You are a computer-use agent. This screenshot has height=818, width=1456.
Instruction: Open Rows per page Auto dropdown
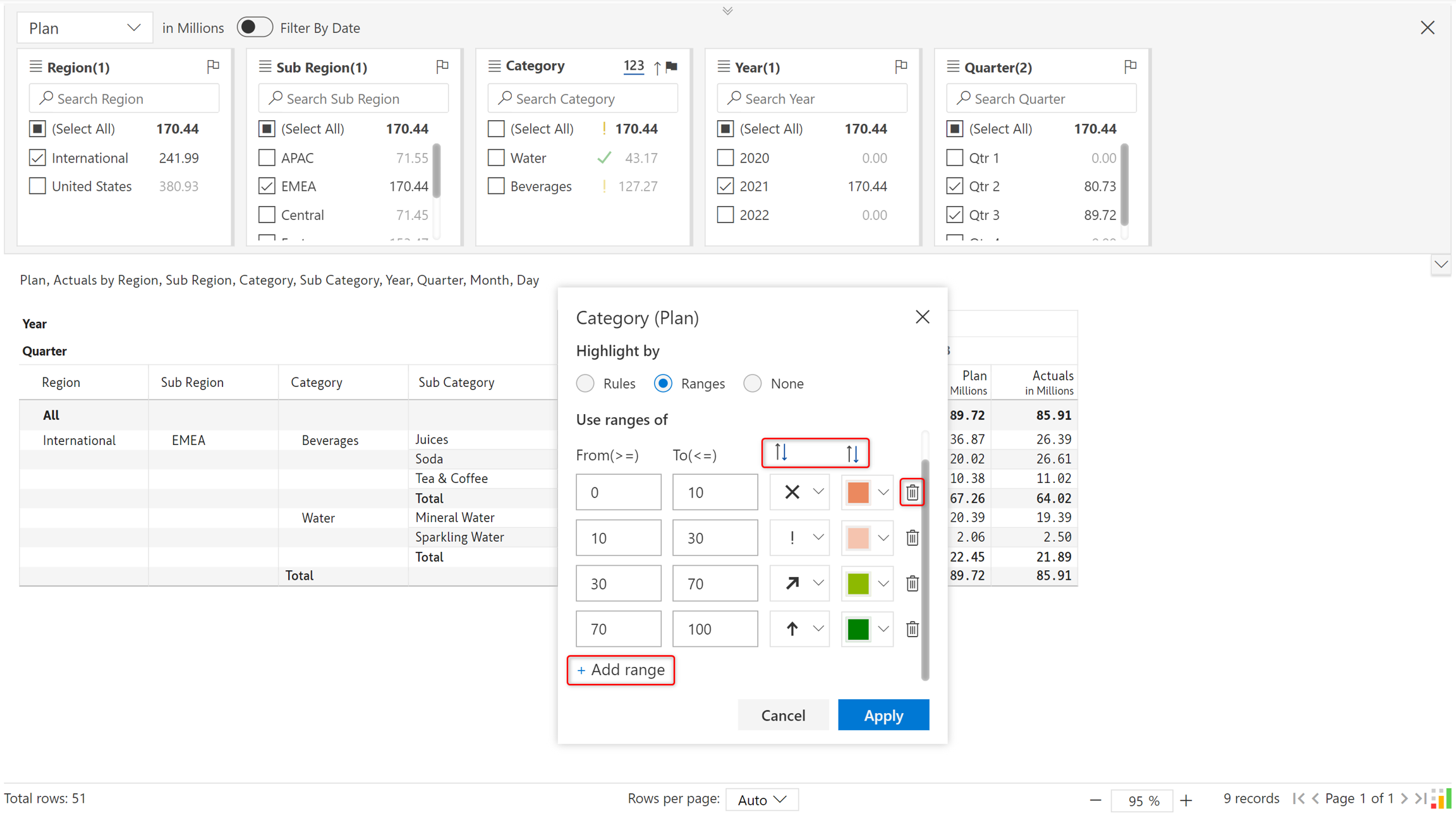761,800
